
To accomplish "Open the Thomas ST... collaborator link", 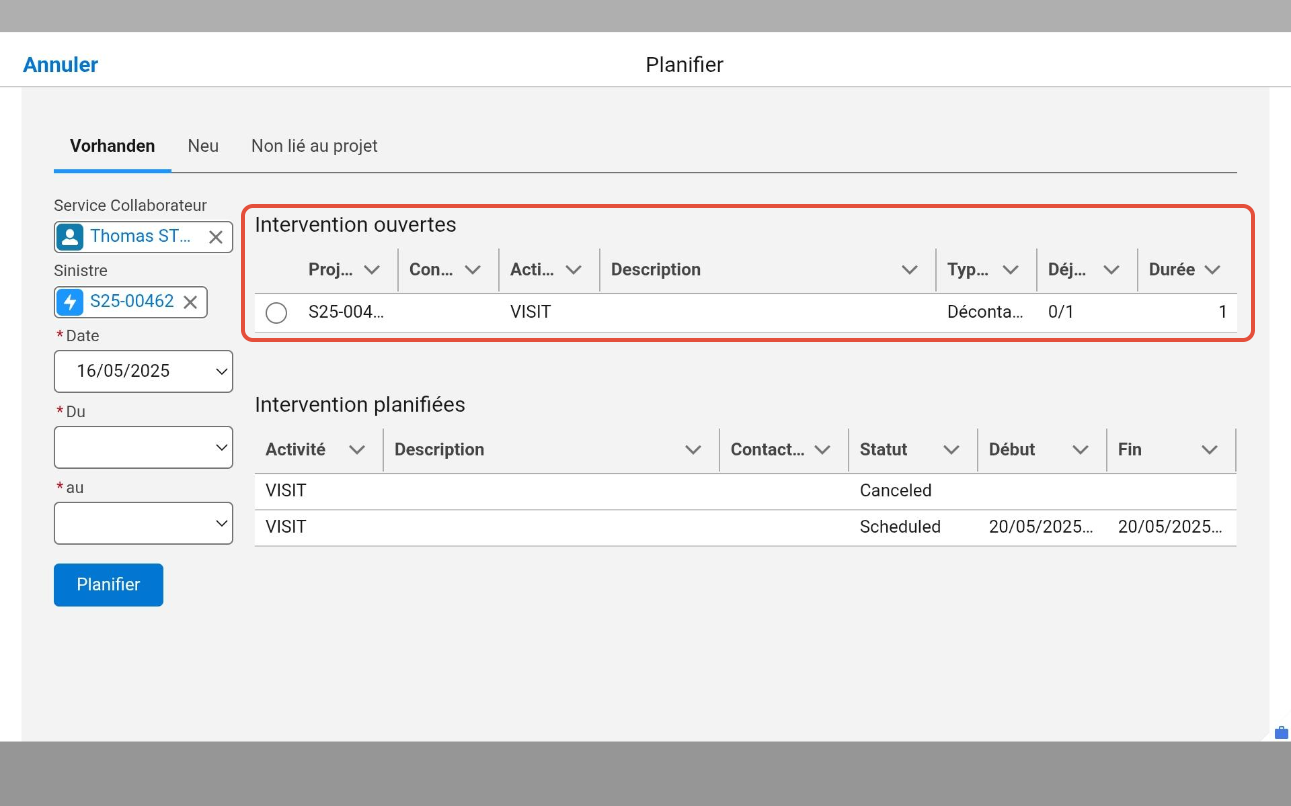I will (x=140, y=237).
